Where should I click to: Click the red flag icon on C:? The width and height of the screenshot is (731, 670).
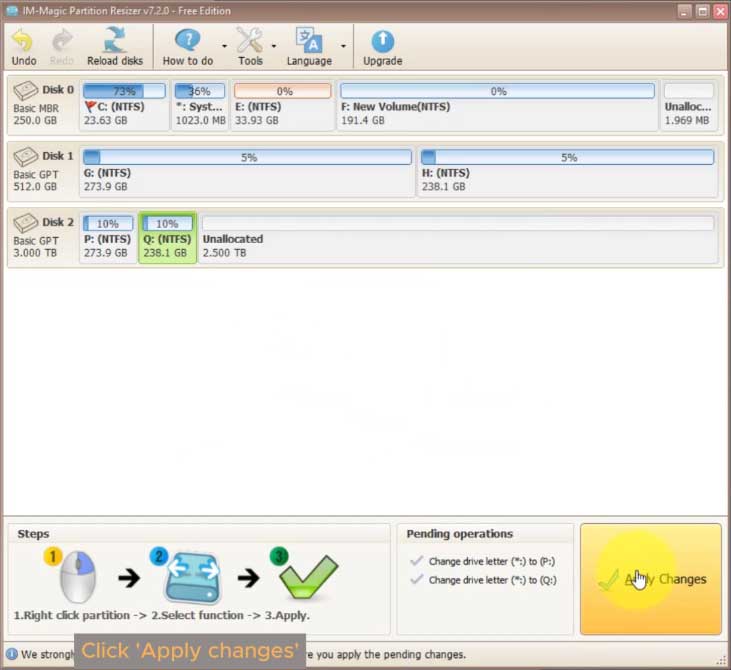[90, 107]
